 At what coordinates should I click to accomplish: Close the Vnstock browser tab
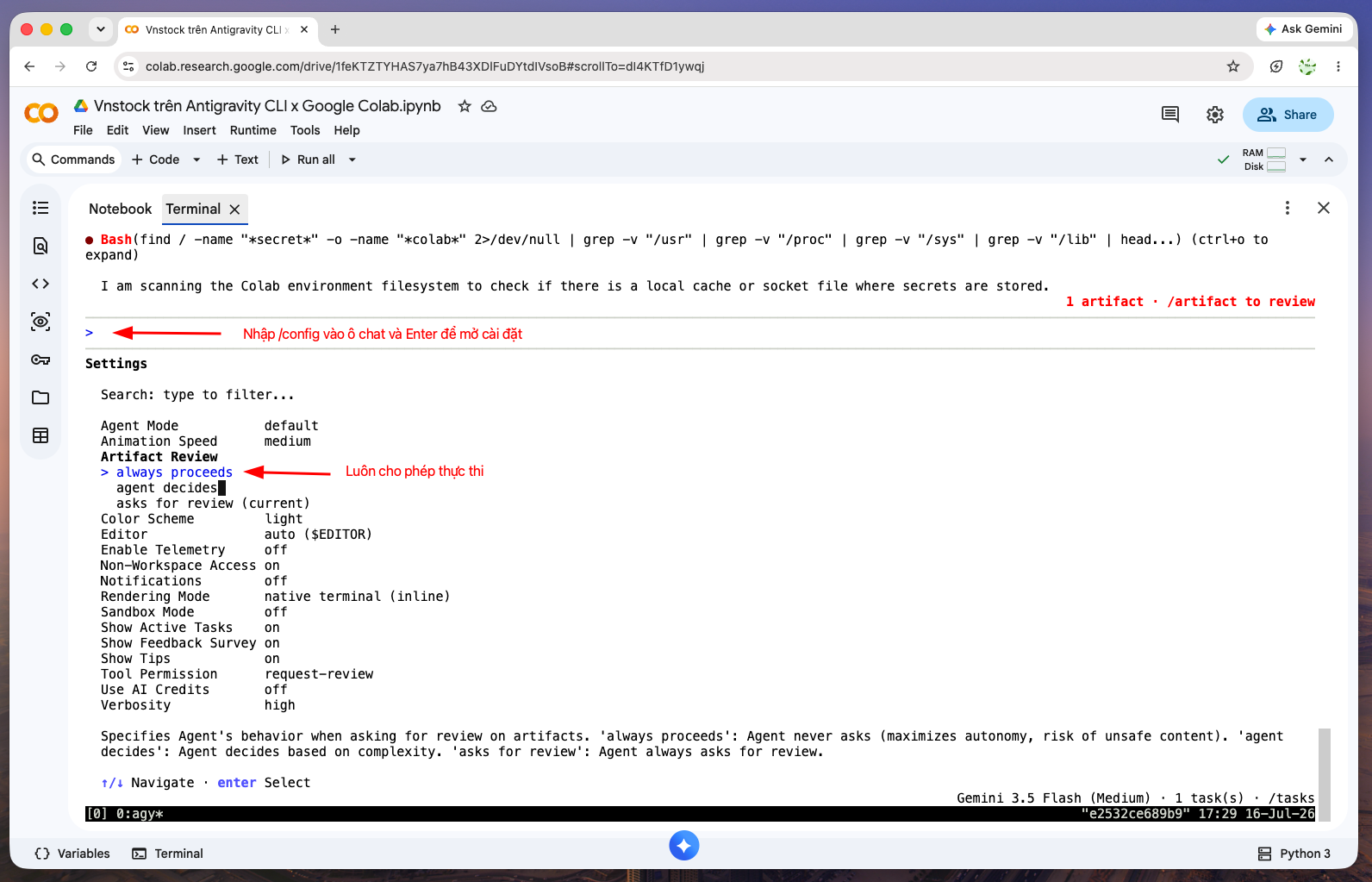304,29
